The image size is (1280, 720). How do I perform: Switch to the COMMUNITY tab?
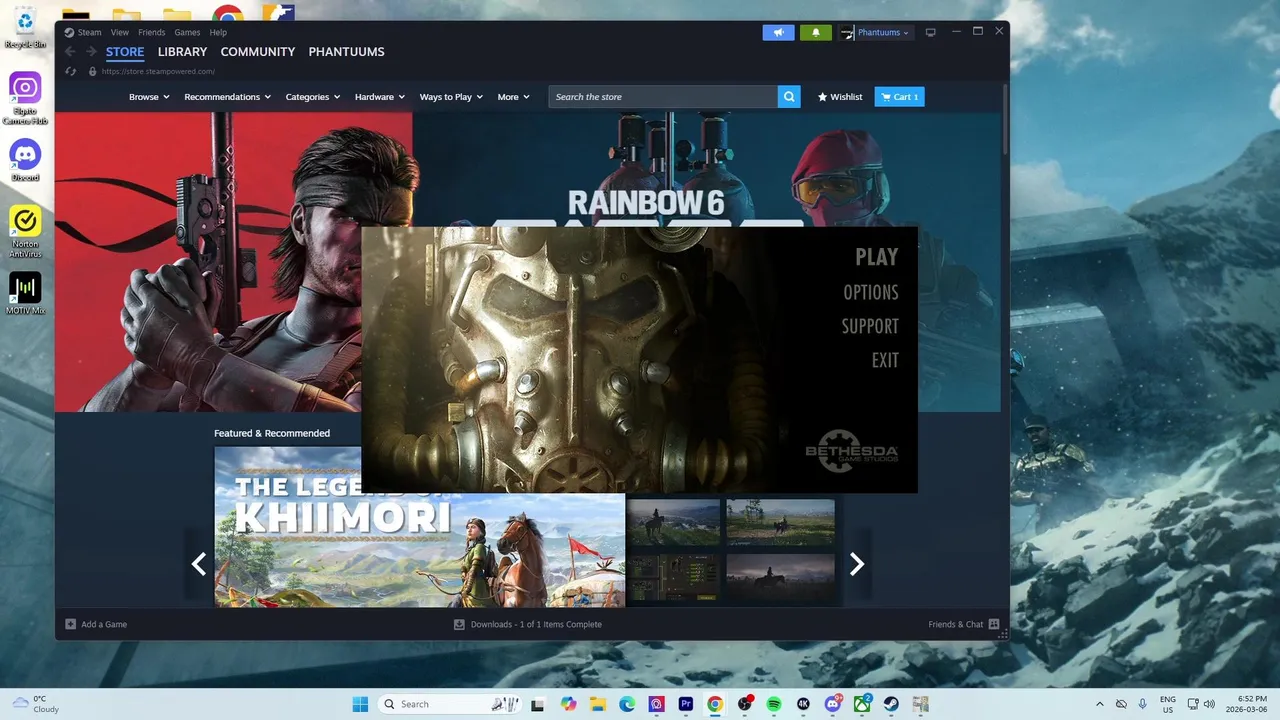point(258,52)
